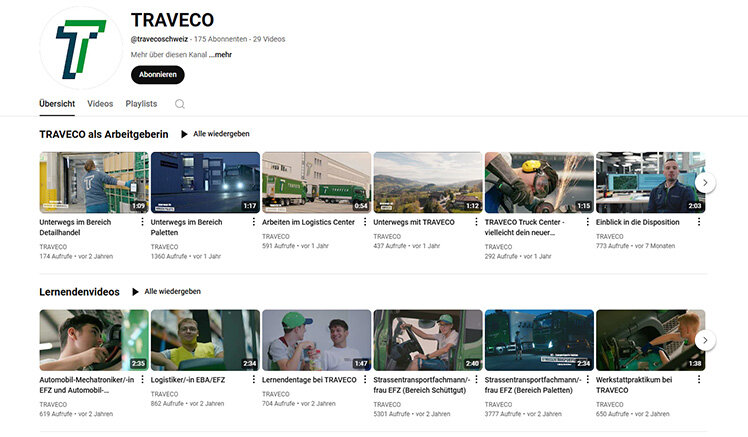Open options menu for Unterwegs mit TRAVECO

pyautogui.click(x=476, y=222)
